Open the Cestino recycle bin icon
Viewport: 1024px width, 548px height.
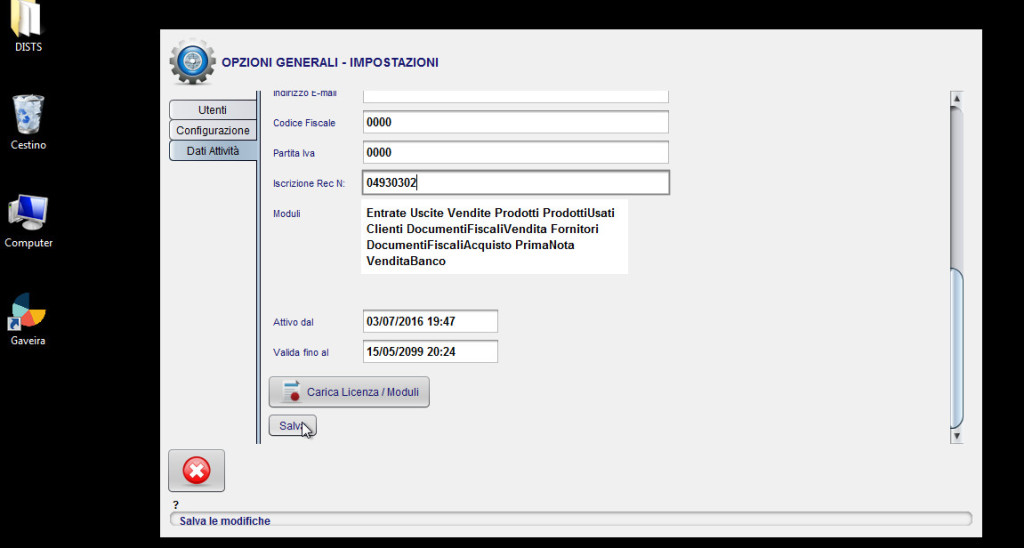28,122
